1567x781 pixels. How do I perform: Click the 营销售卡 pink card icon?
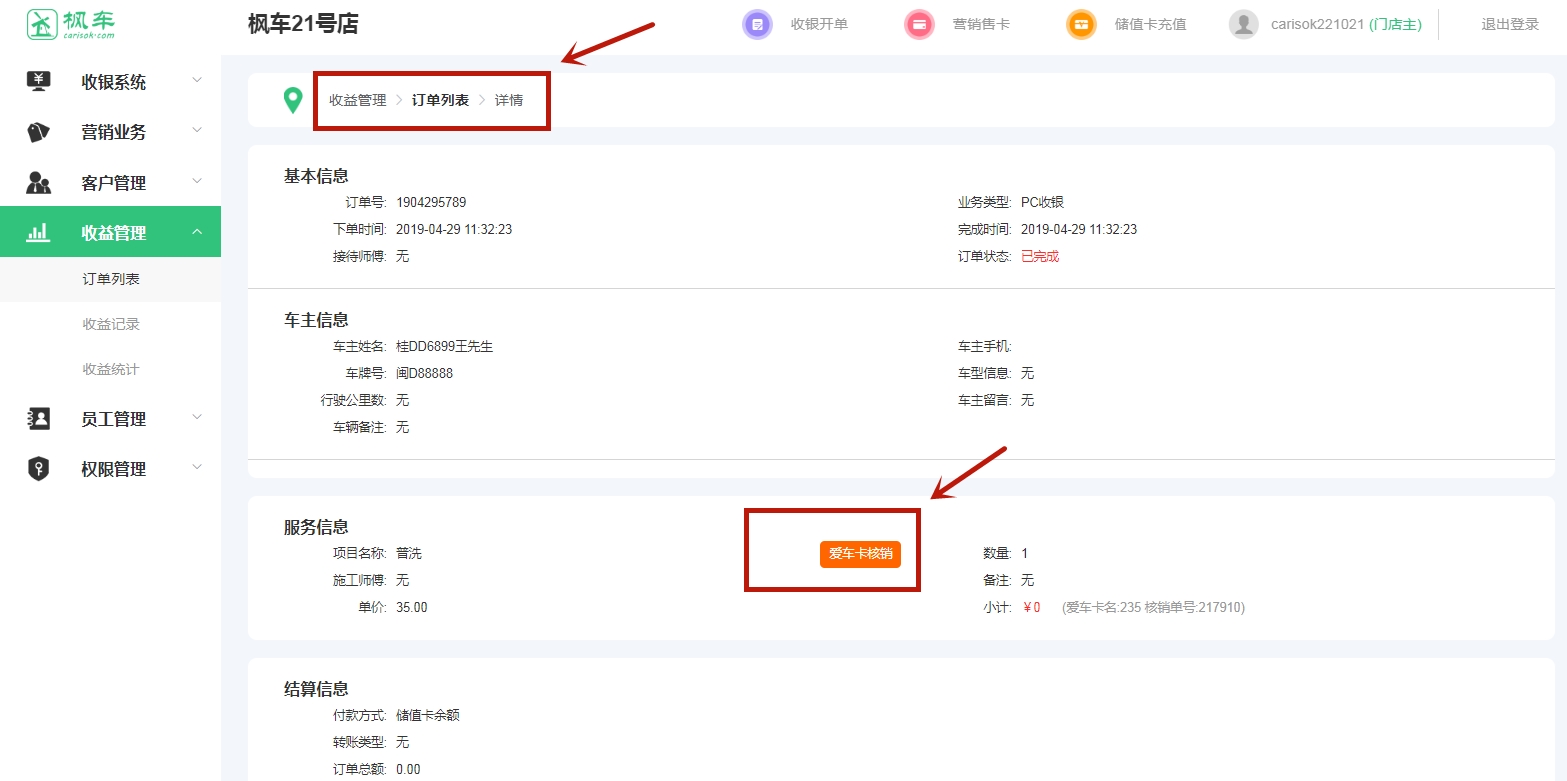tap(919, 24)
